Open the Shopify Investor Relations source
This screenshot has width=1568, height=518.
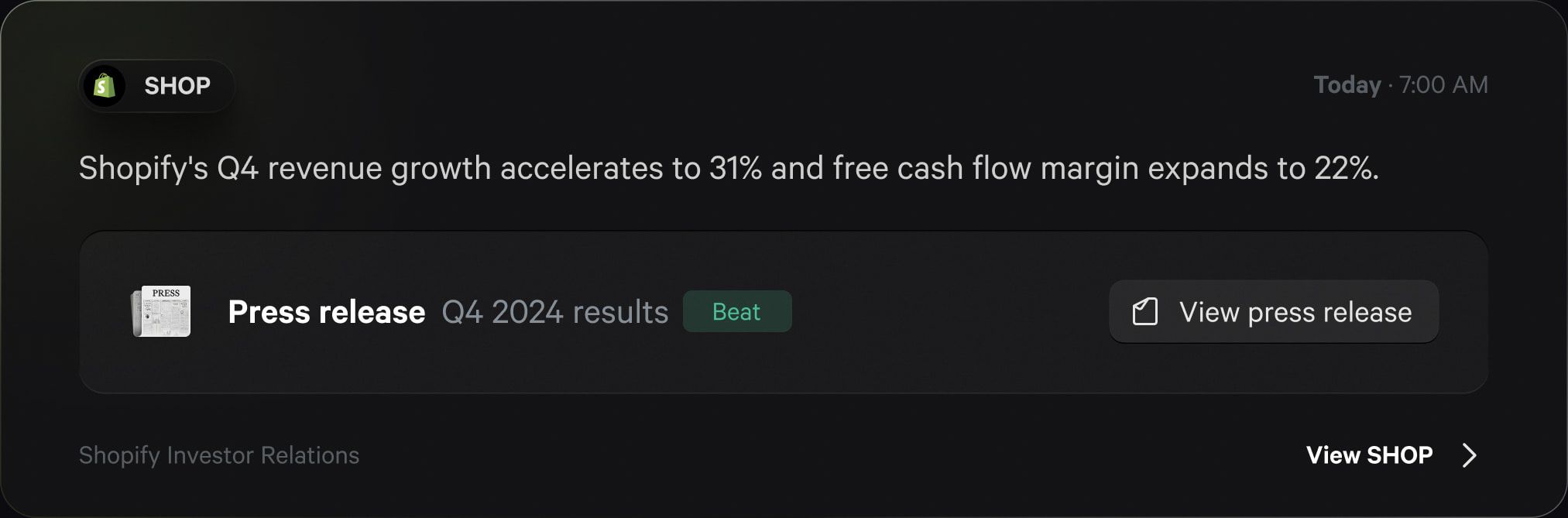pos(219,455)
